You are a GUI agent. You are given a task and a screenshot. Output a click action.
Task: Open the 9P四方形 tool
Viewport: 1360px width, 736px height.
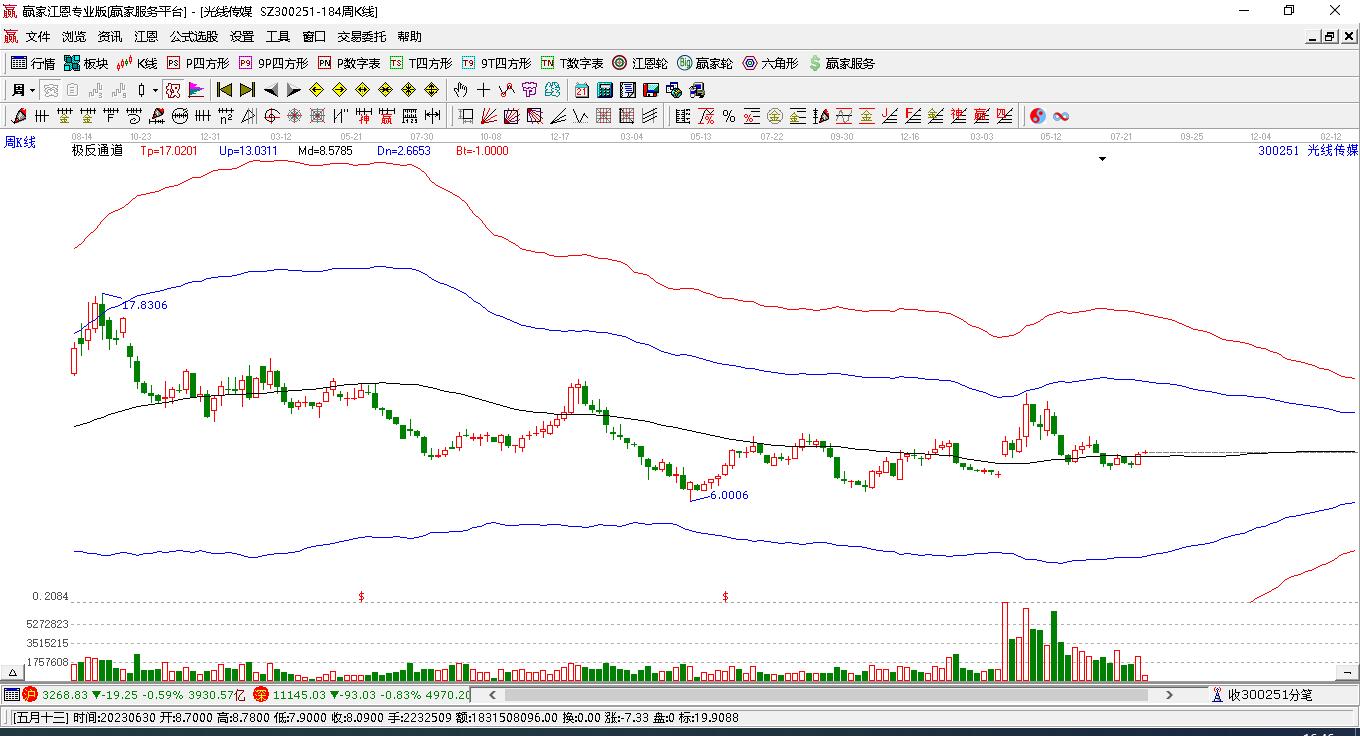273,63
